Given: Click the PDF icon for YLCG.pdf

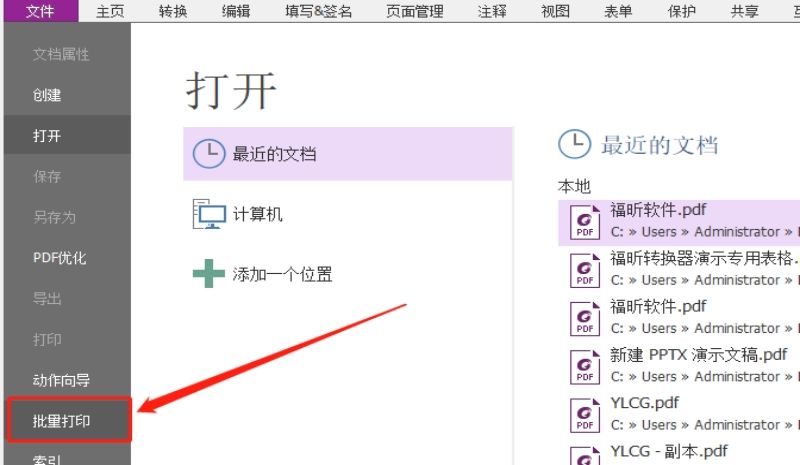Looking at the screenshot, I should tap(585, 415).
